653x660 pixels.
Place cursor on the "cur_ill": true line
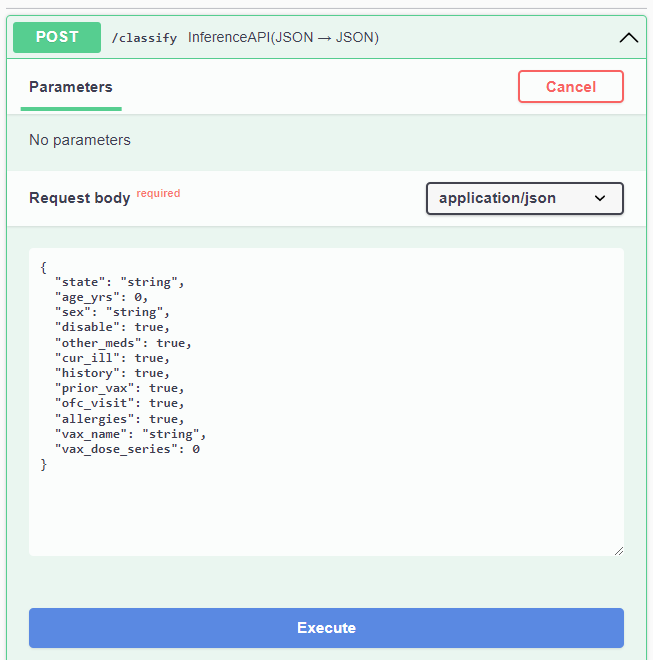coord(112,358)
